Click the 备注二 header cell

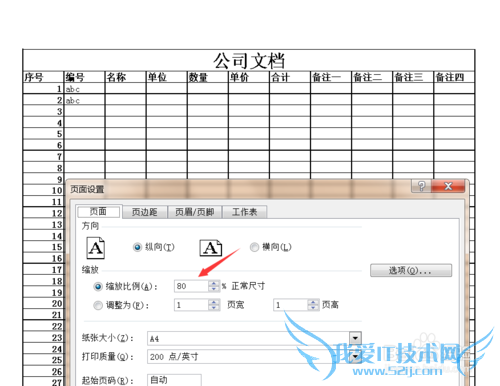pos(372,77)
